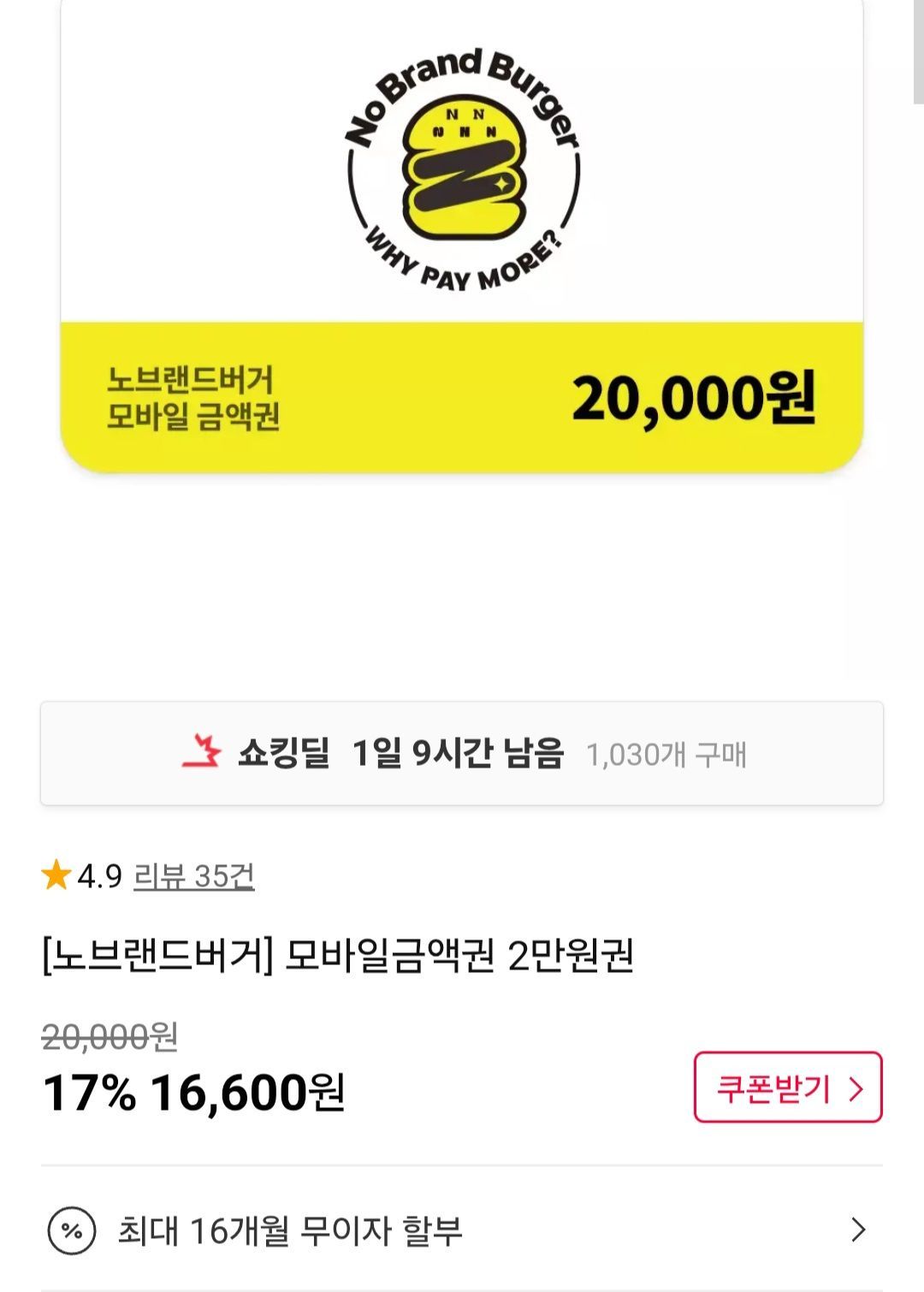The image size is (924, 1292).
Task: Tap the orange star rating icon
Action: tap(56, 875)
